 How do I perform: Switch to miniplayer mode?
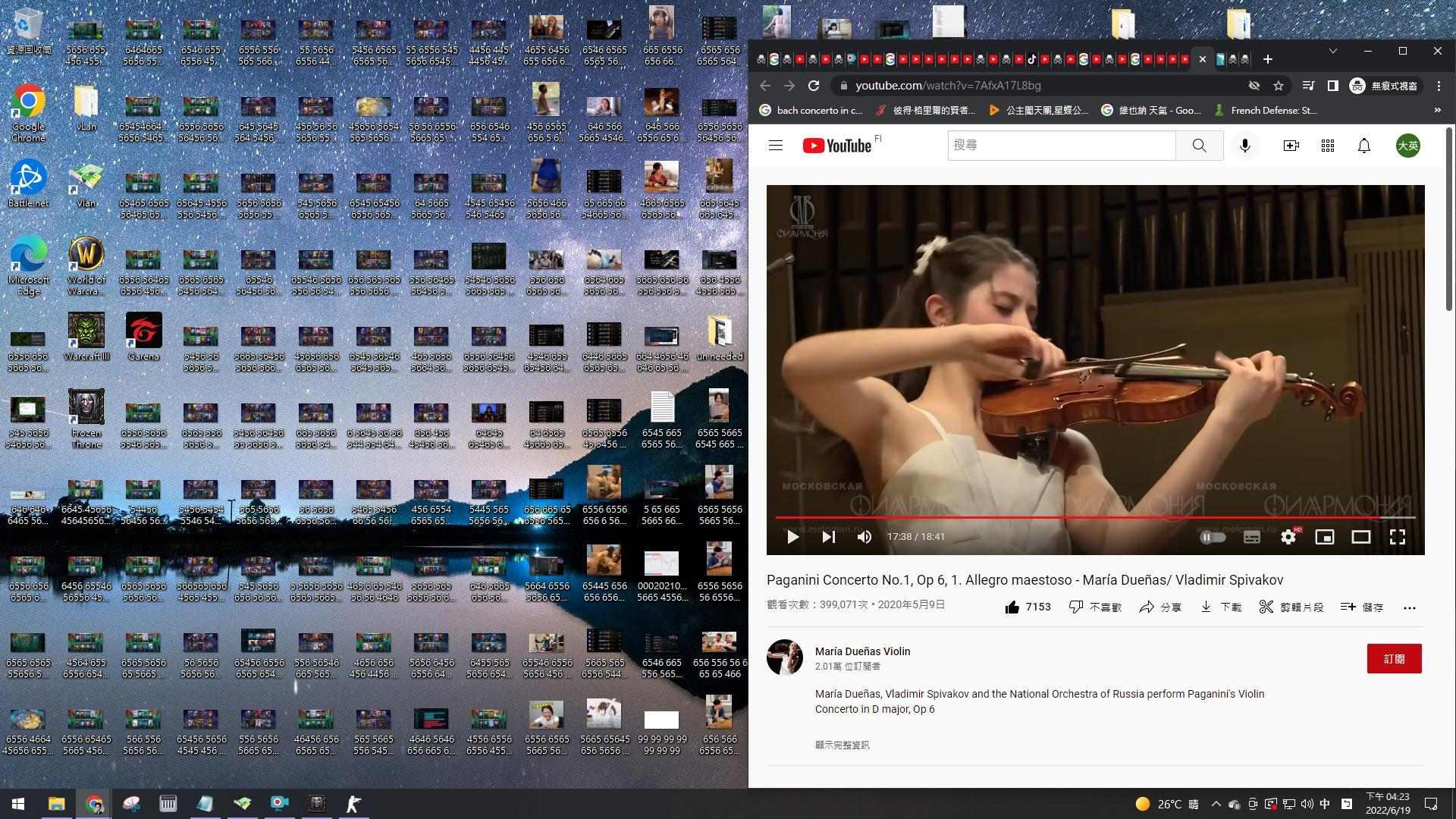[x=1325, y=537]
